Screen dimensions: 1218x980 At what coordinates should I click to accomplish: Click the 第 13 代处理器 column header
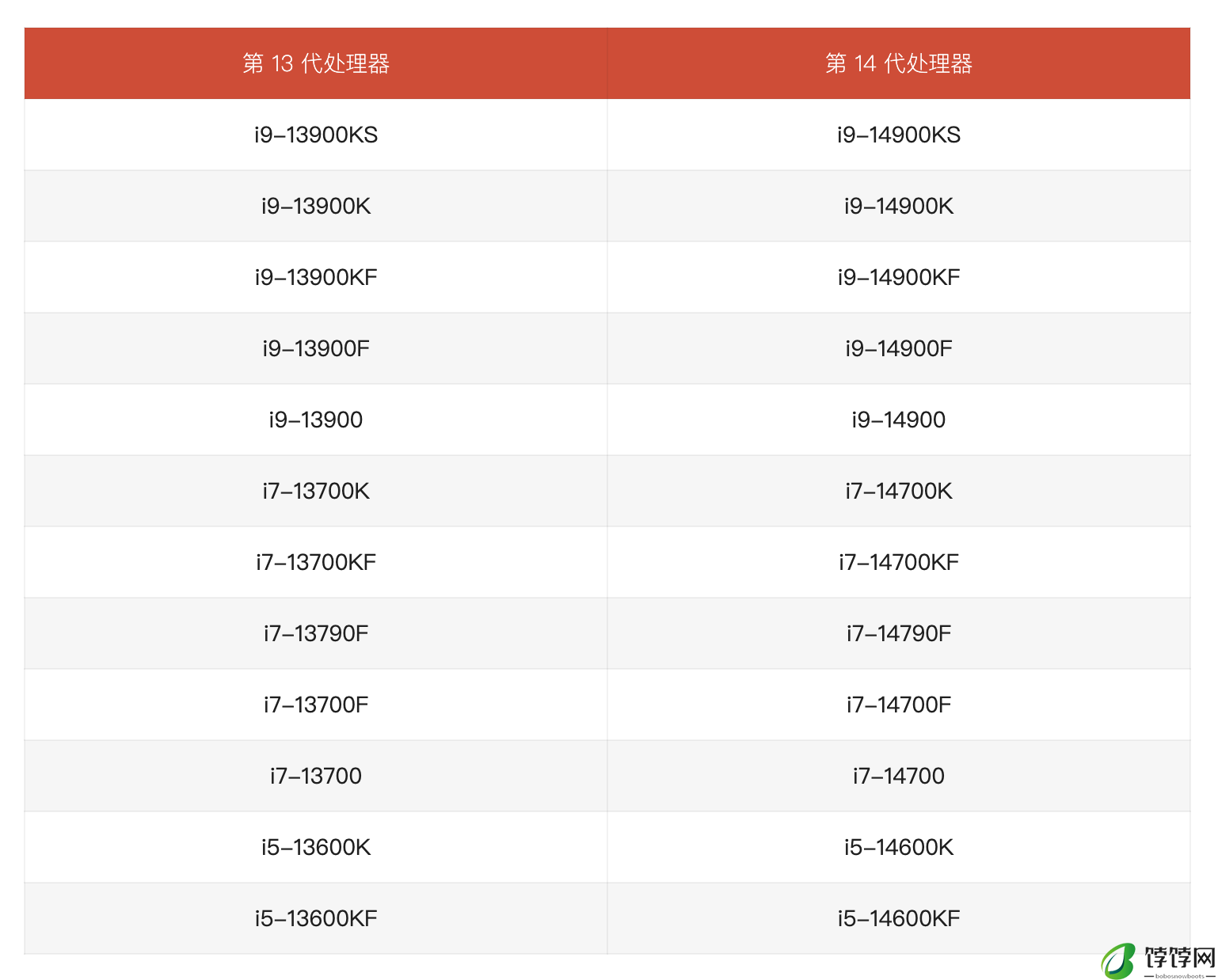[x=316, y=63]
